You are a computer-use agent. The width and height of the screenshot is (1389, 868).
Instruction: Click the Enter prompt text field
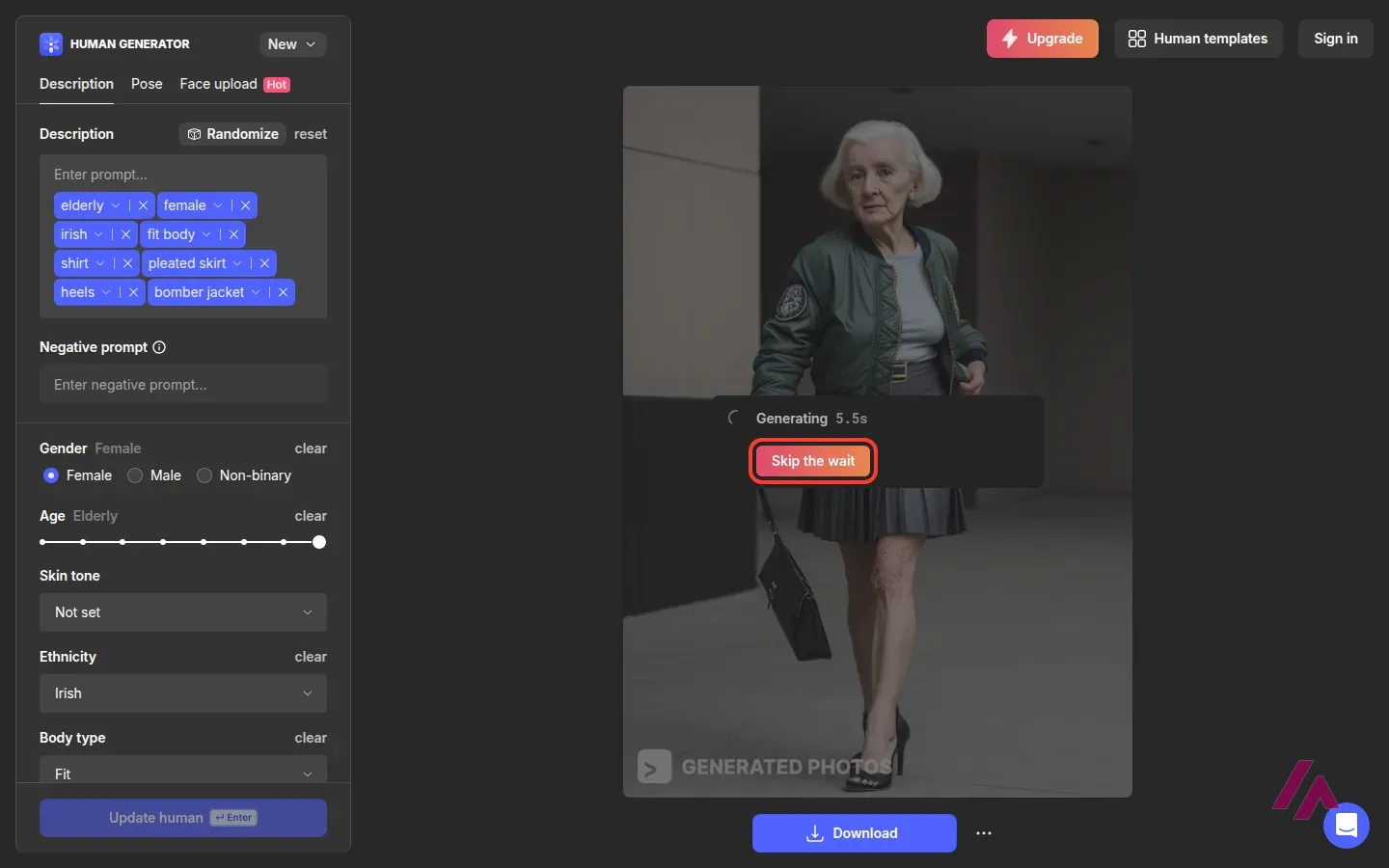click(183, 175)
